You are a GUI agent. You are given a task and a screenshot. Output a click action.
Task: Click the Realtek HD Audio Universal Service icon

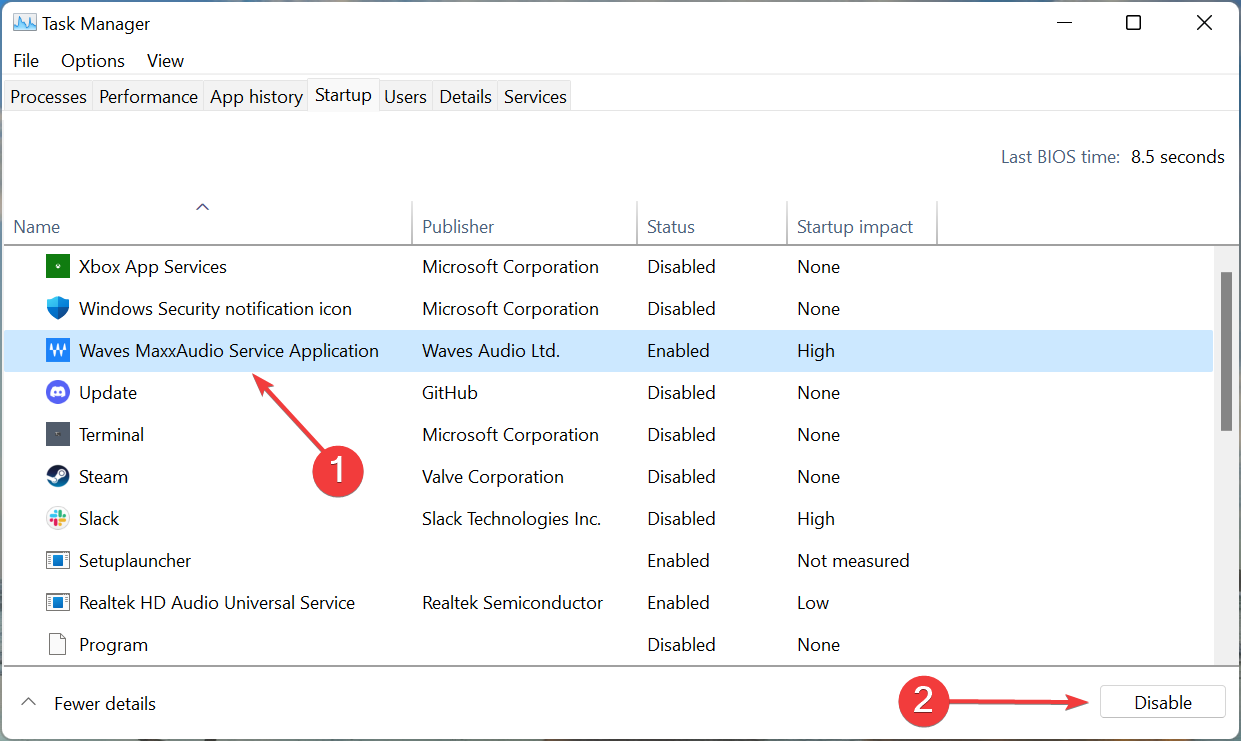click(x=57, y=602)
